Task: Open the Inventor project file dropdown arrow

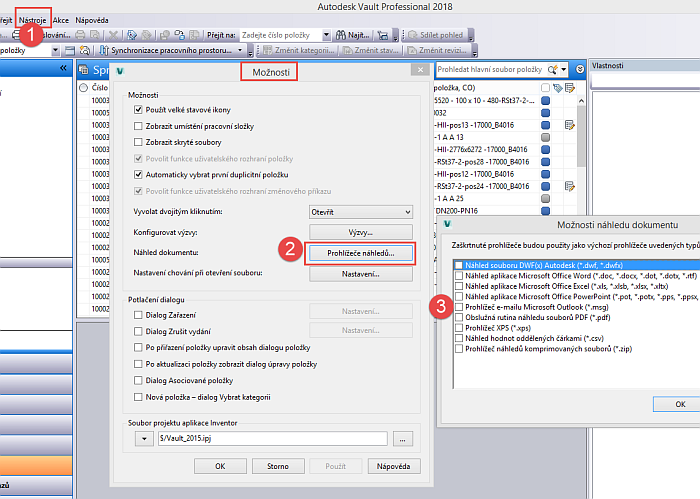Action: (x=144, y=439)
